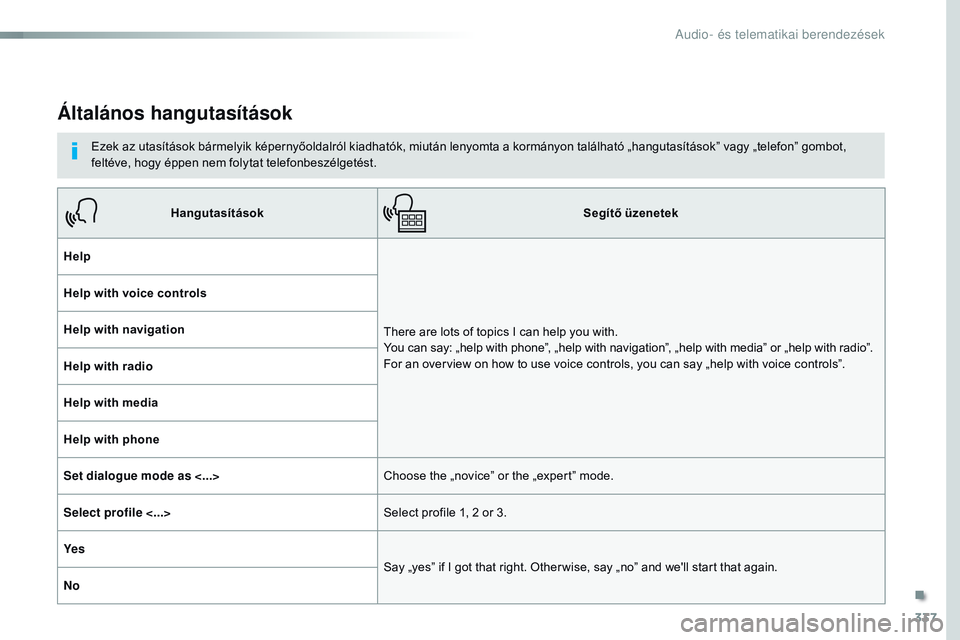This screenshot has width=960, height=640.
Task: Click Audio- és telematikai berendezések header text
Action: pyautogui.click(x=779, y=34)
